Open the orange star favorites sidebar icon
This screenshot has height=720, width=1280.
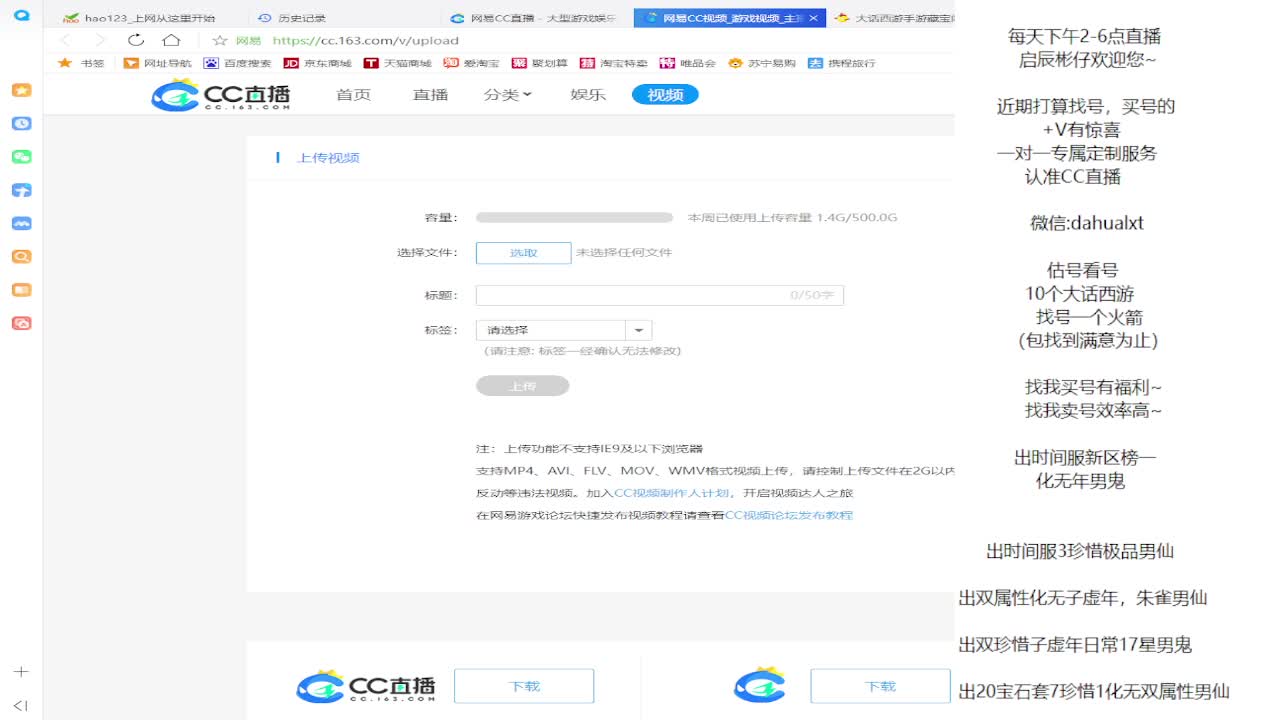coord(21,90)
